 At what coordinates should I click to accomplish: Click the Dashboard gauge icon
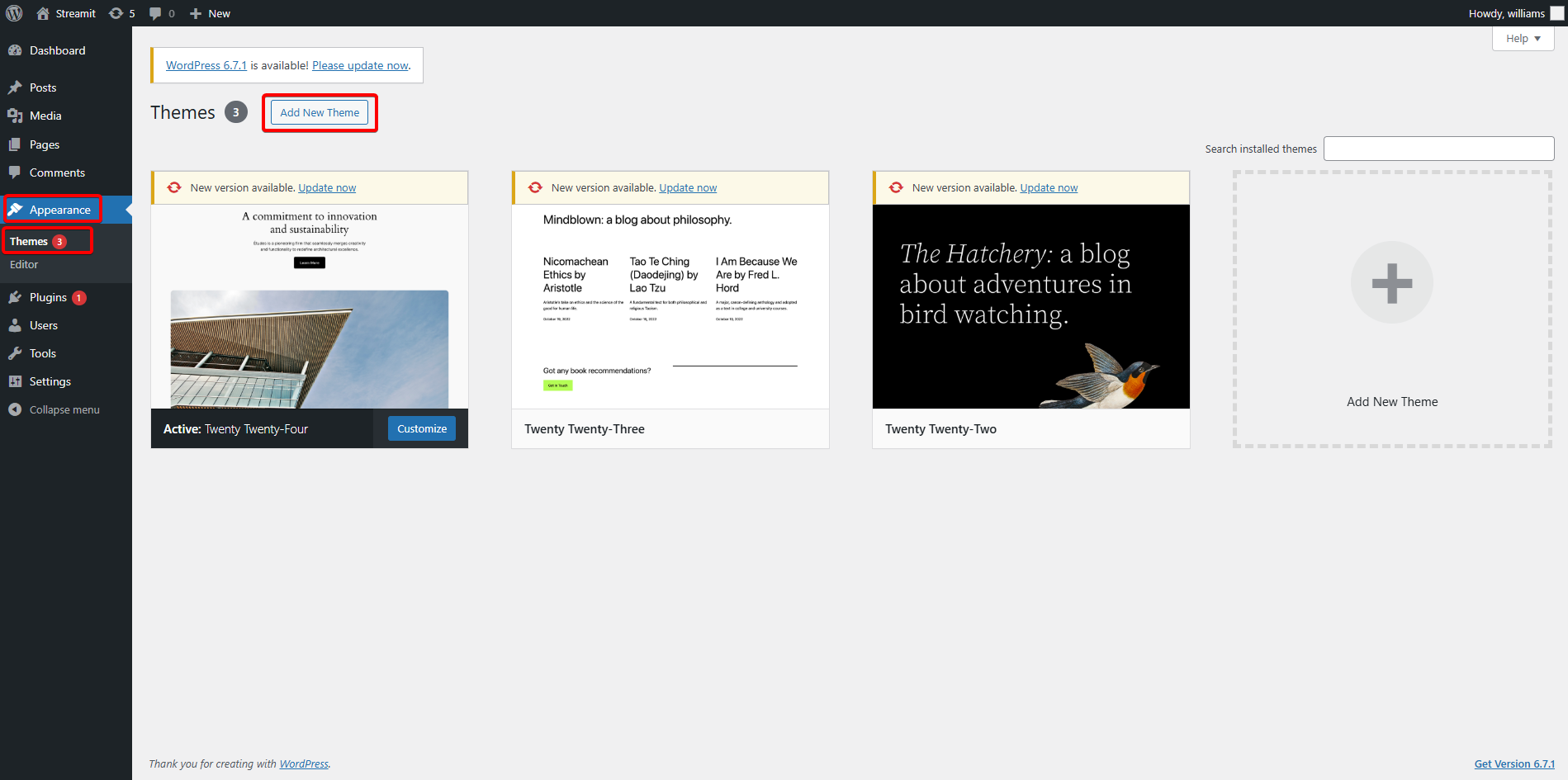point(15,50)
